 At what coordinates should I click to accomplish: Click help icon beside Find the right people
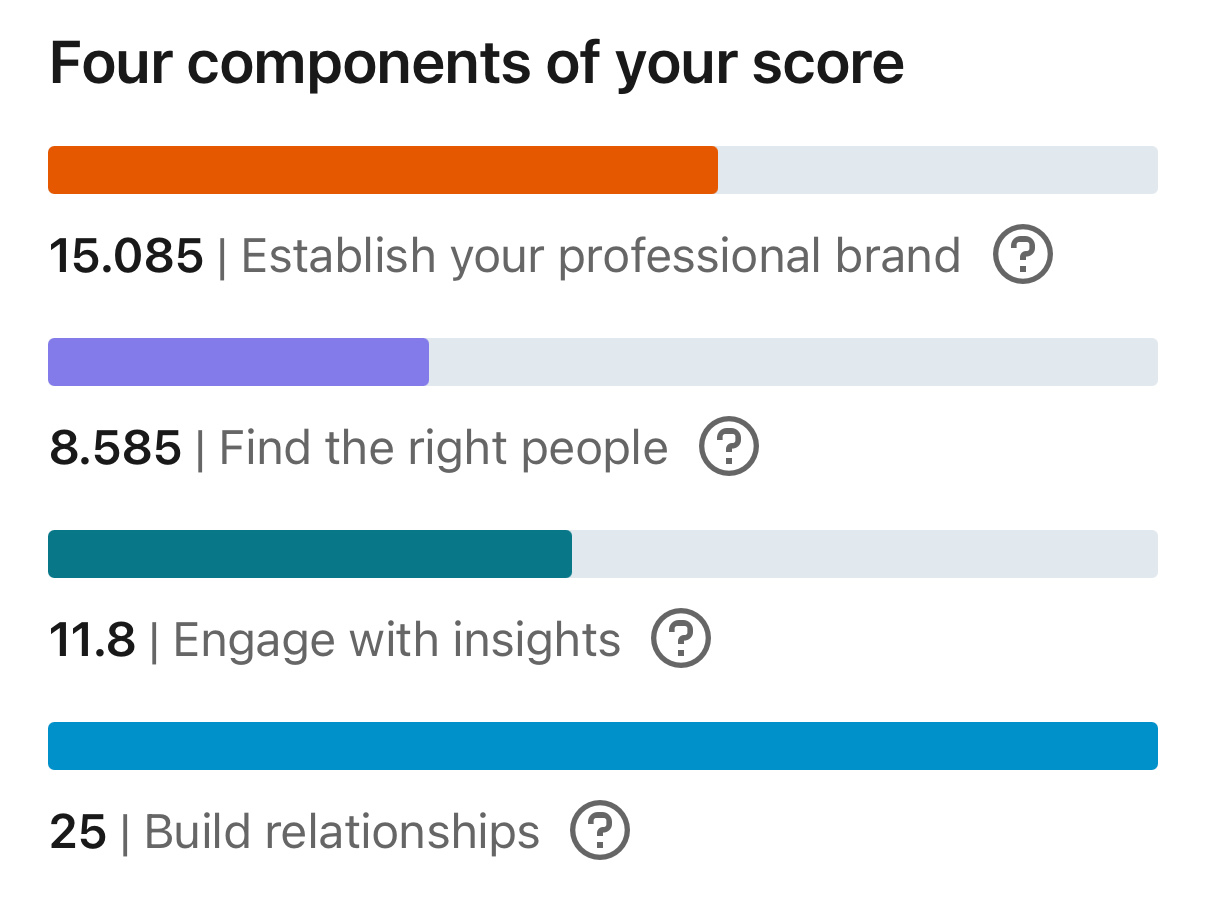coord(728,448)
